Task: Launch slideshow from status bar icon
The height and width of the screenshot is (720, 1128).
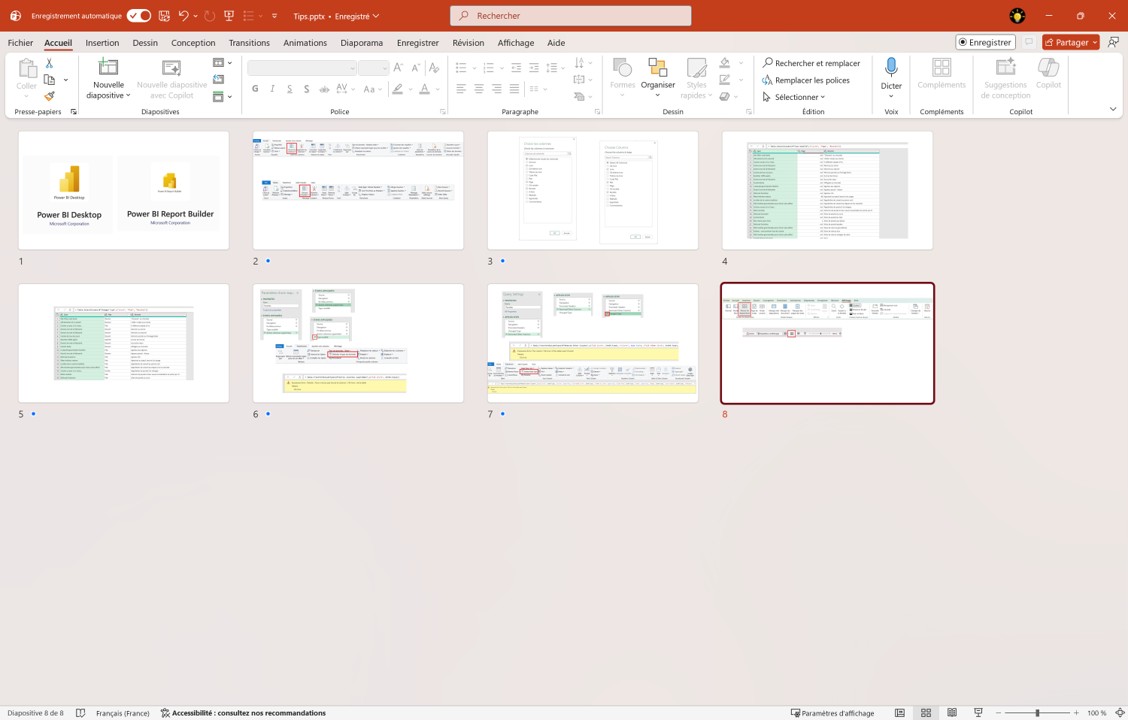Action: (978, 713)
